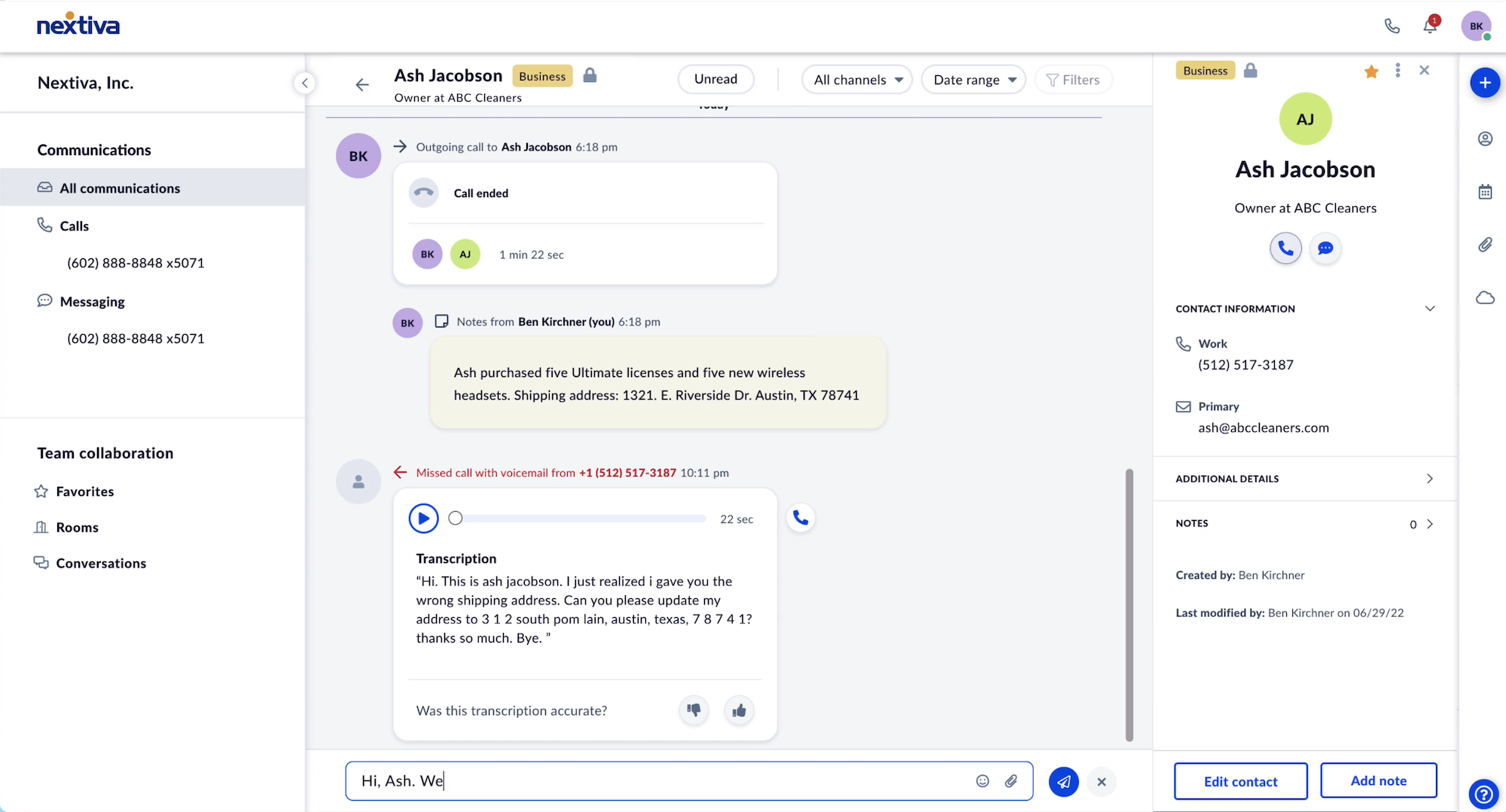
Task: Open cloud icon in right rail
Action: click(x=1485, y=298)
